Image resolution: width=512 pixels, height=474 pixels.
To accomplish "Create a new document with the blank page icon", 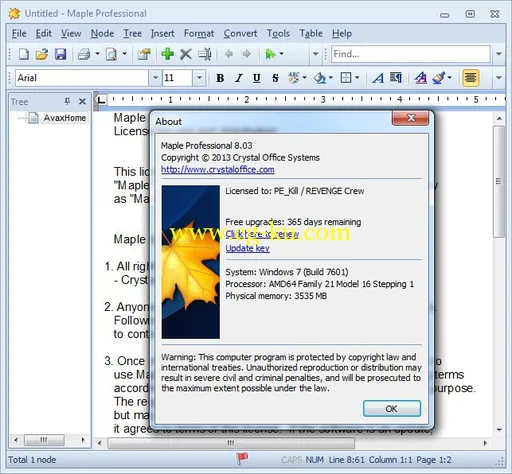I will (x=24, y=54).
